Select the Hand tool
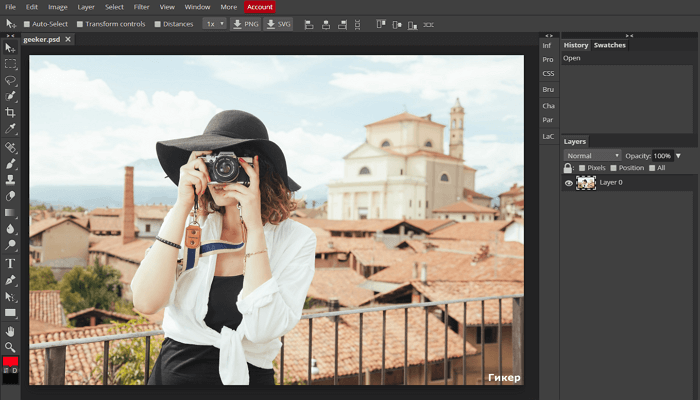Viewport: 700px width, 400px height. [x=11, y=330]
